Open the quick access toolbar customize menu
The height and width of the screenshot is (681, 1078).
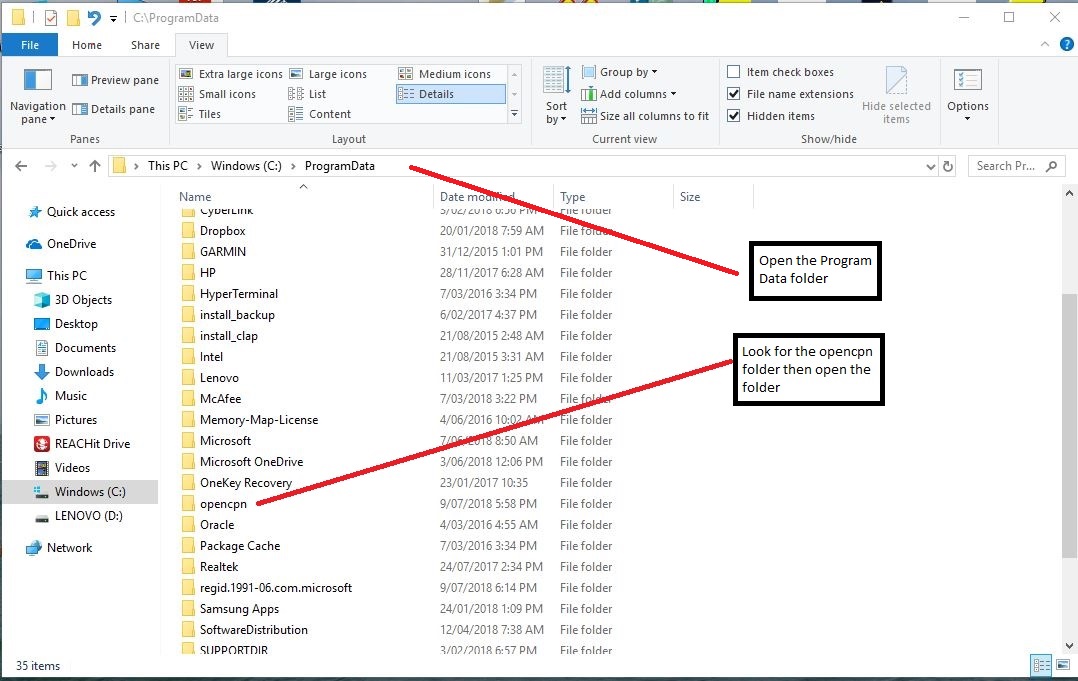(x=113, y=17)
